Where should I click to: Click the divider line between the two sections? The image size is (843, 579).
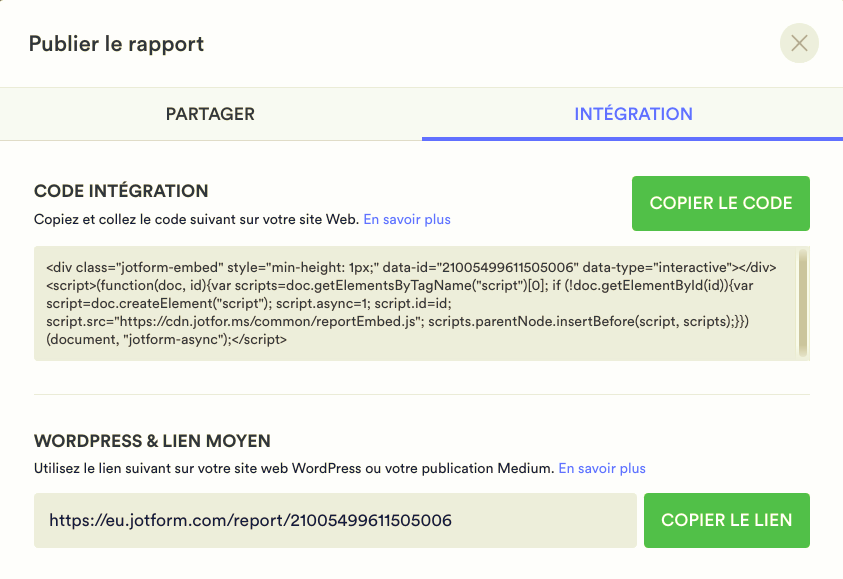(x=421, y=394)
